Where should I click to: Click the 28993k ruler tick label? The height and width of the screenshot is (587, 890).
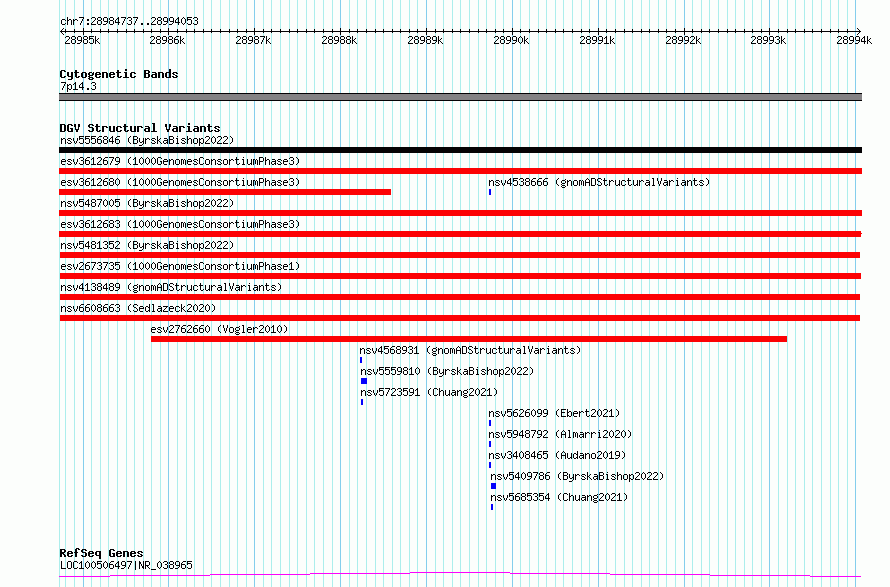click(x=769, y=40)
